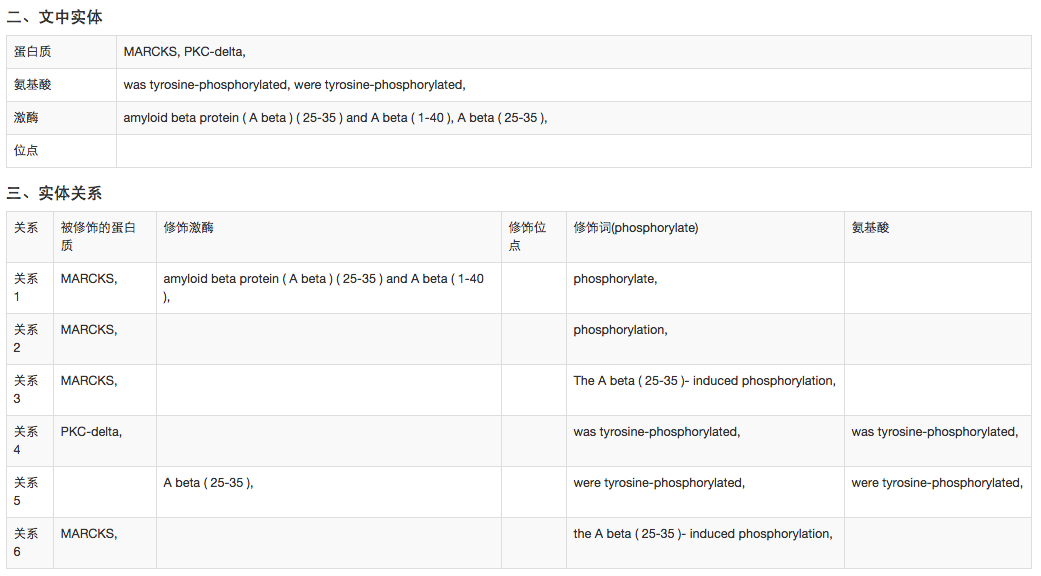Click the "二、文中实体" section heading
1041x576 pixels.
55,17
